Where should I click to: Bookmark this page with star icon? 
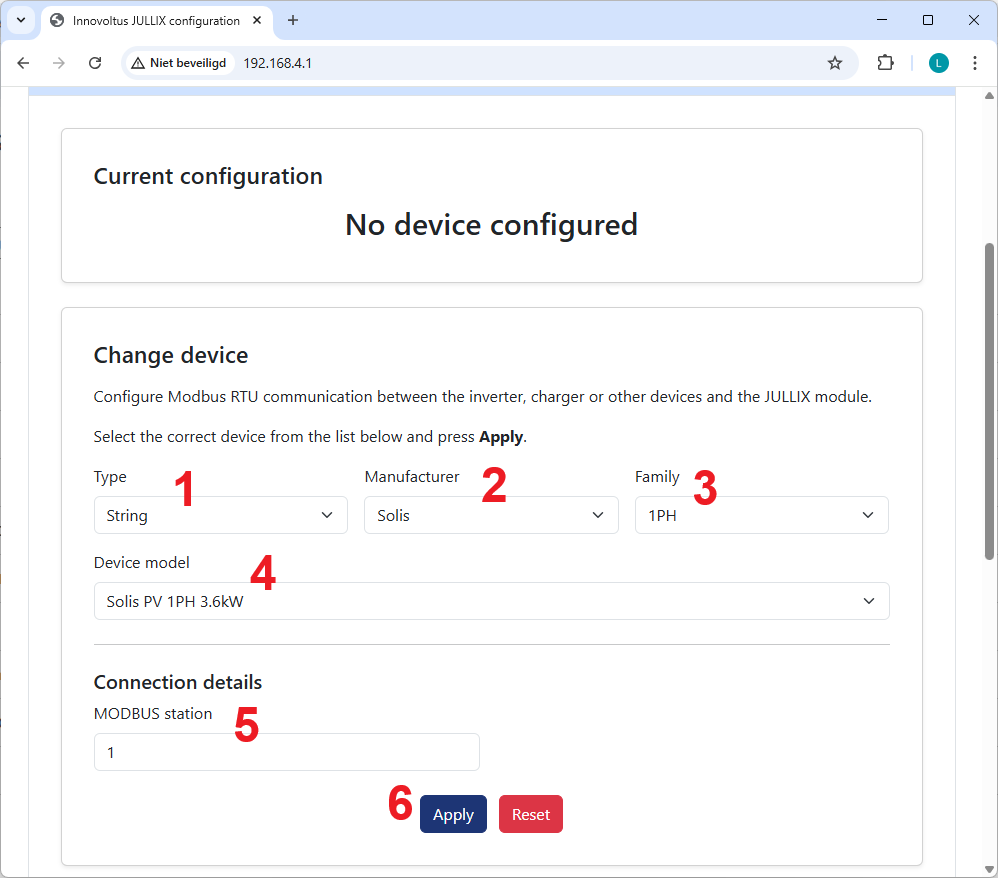[x=835, y=63]
